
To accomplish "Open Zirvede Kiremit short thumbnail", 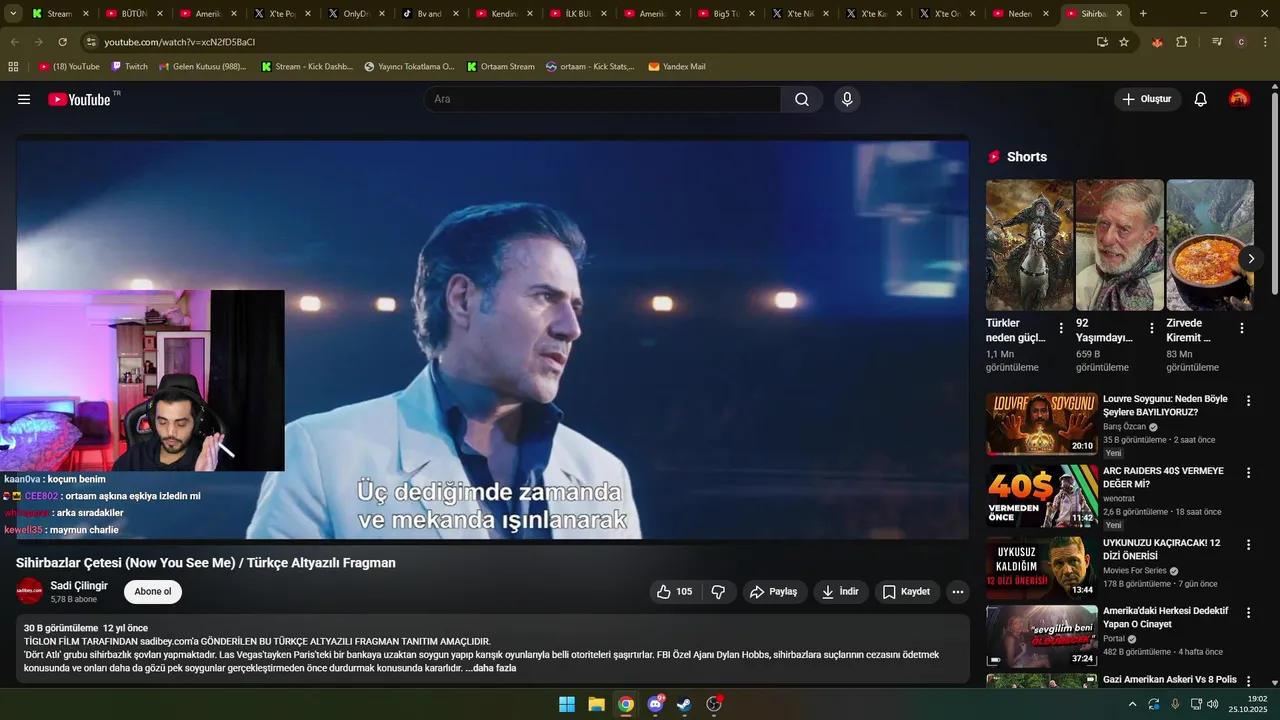I will (x=1210, y=245).
